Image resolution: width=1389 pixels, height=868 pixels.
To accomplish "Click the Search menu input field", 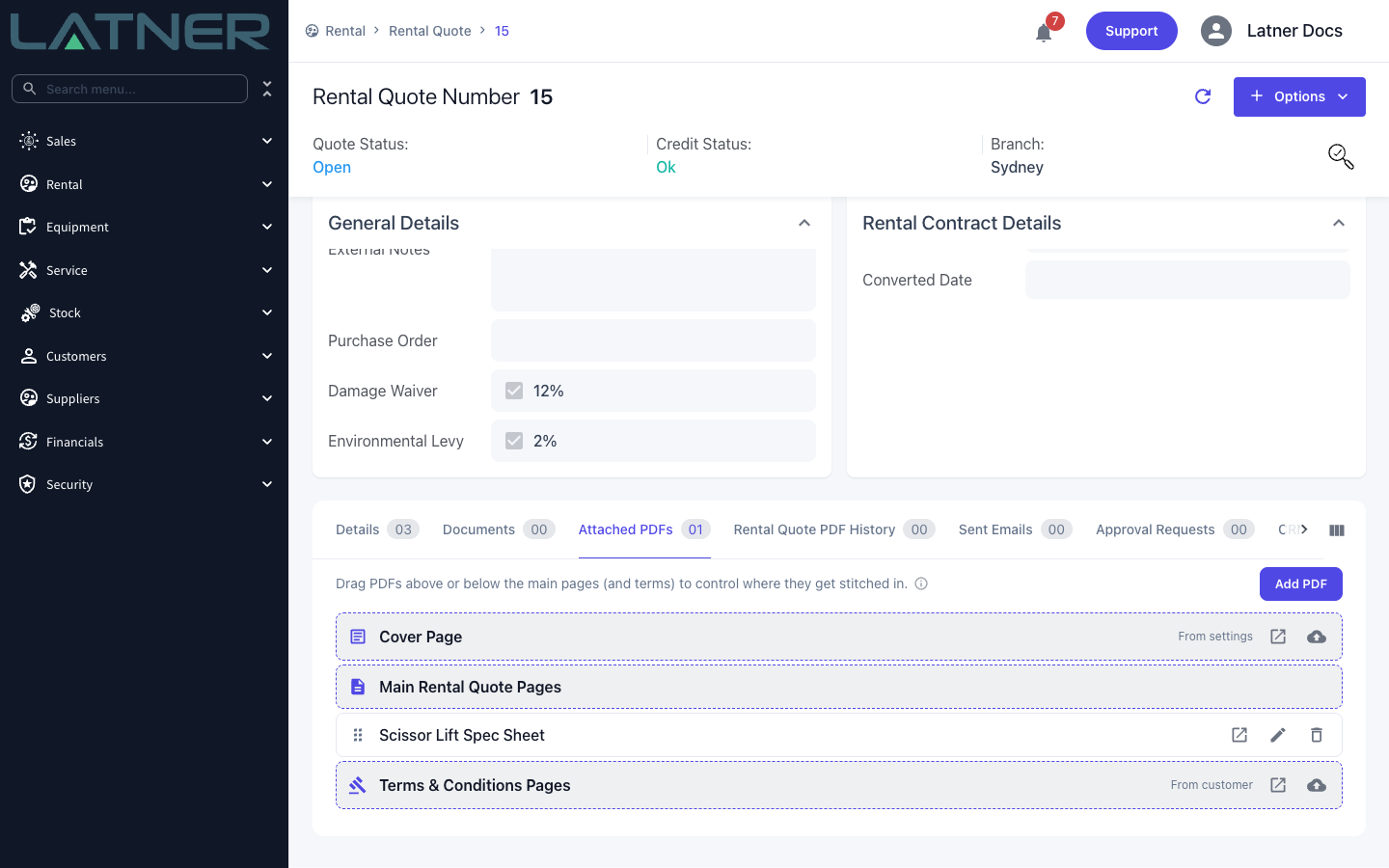I will [129, 89].
